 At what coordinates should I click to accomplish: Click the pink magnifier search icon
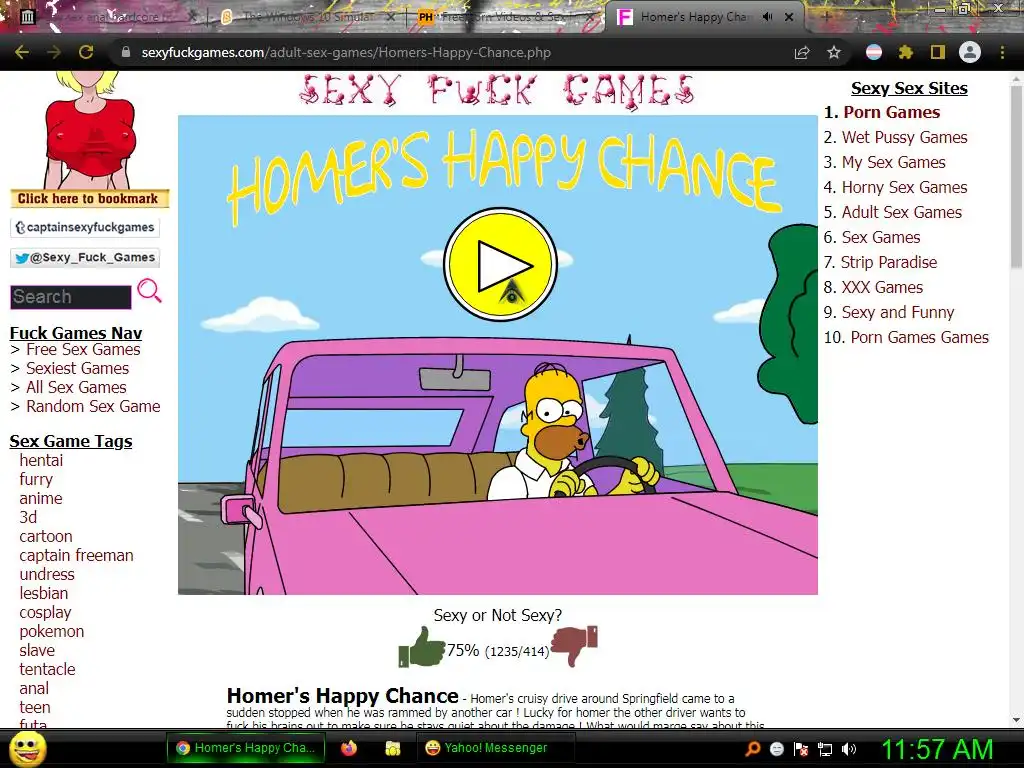click(x=150, y=291)
